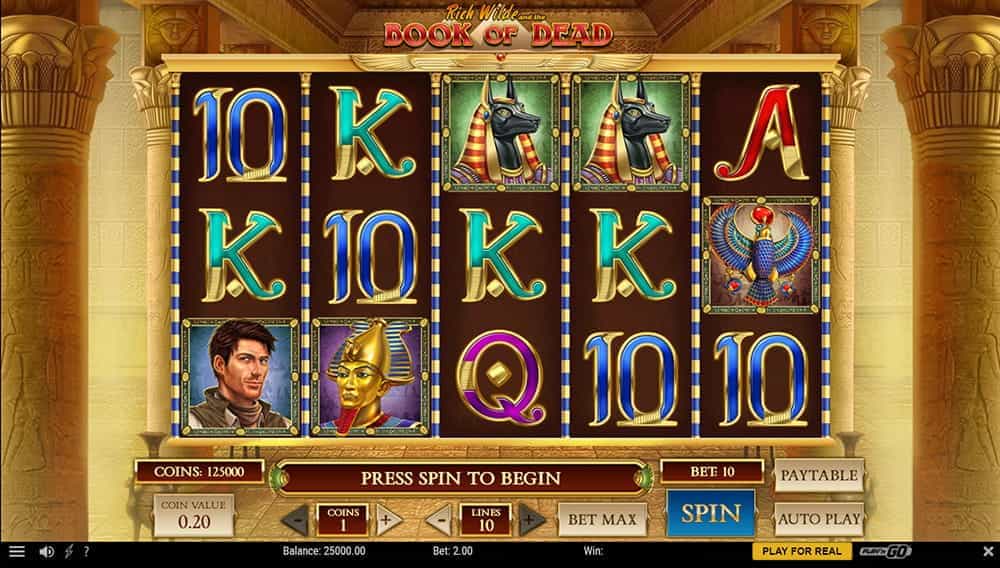This screenshot has height=568, width=1000.
Task: Open the question mark help icon
Action: click(86, 551)
